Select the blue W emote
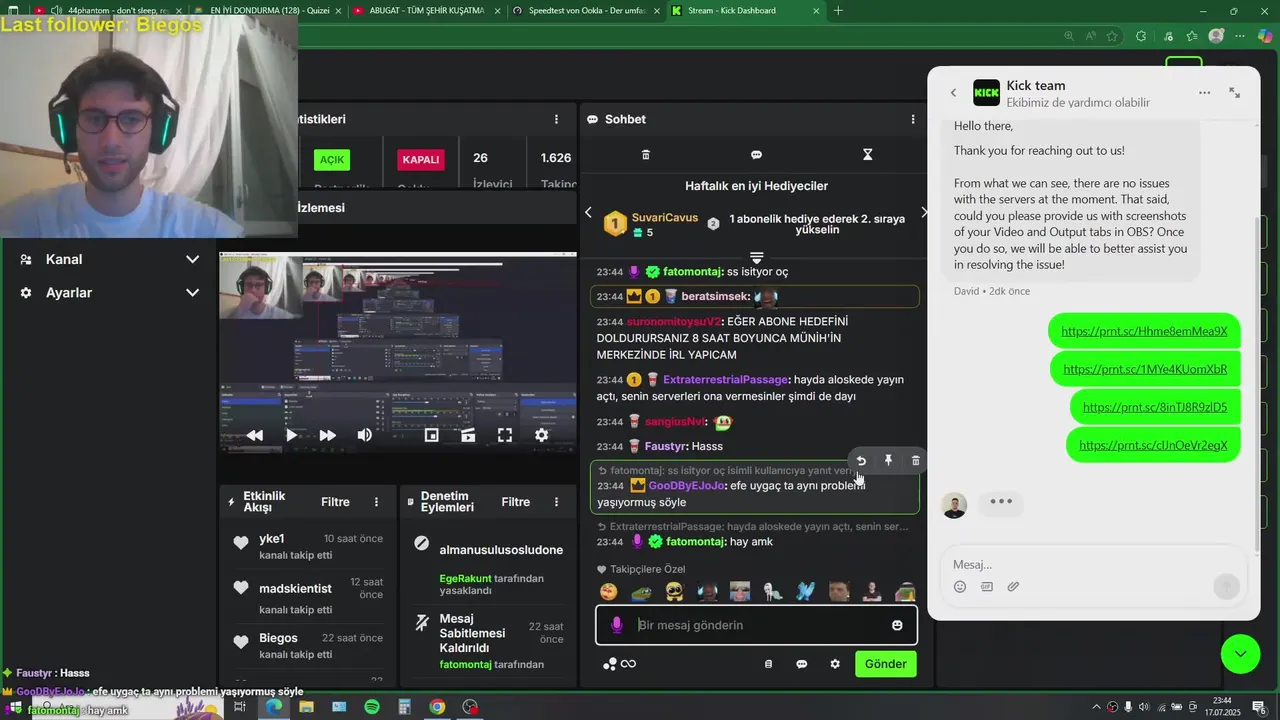The height and width of the screenshot is (720, 1280). [x=806, y=592]
